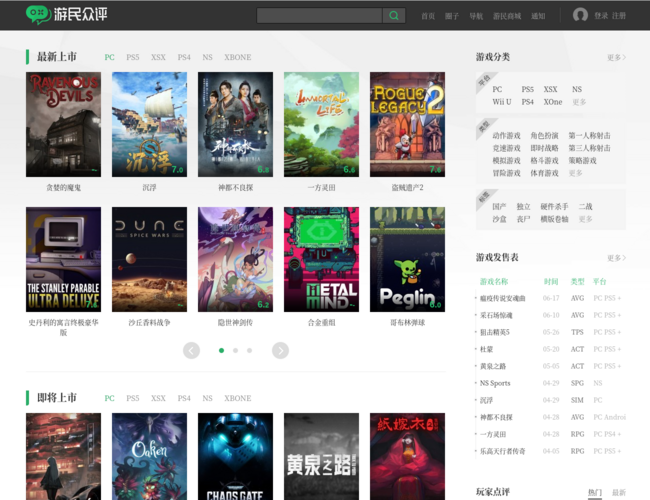Click the 注册 link

[618, 16]
